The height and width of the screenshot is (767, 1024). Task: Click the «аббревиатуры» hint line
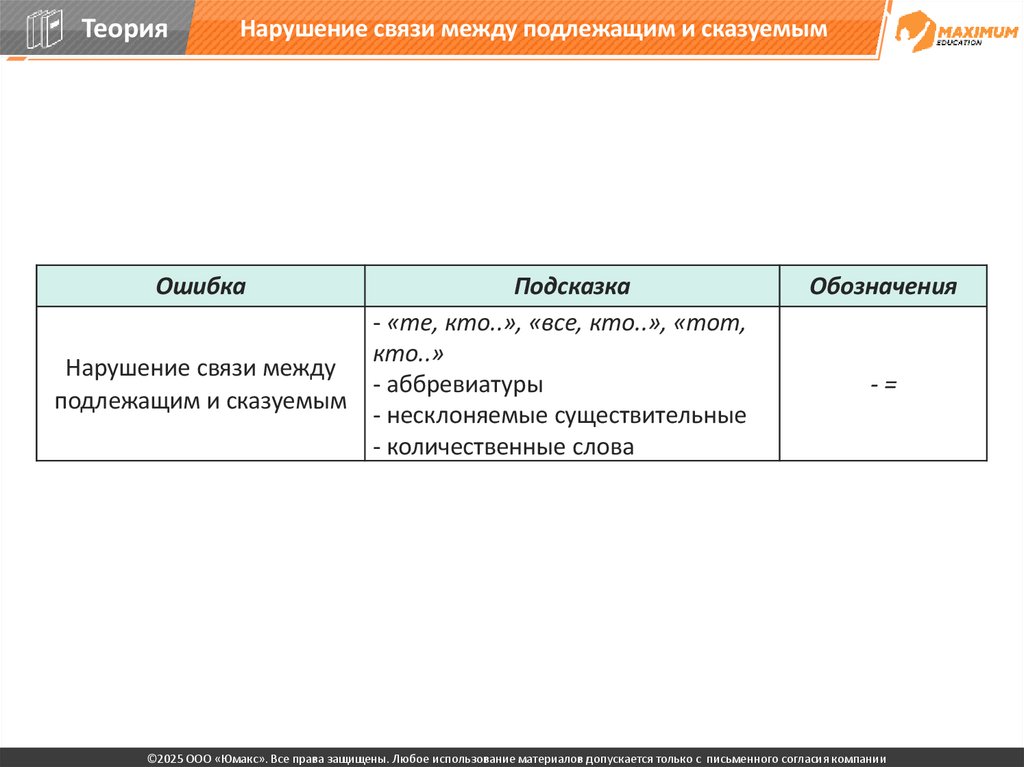click(x=458, y=384)
